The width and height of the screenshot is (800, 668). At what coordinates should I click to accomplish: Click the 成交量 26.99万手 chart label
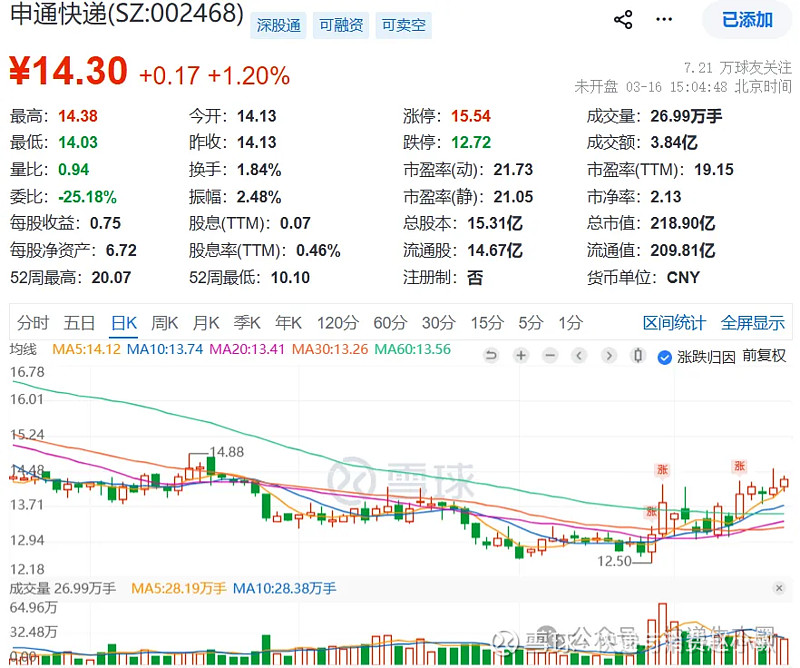pos(63,588)
